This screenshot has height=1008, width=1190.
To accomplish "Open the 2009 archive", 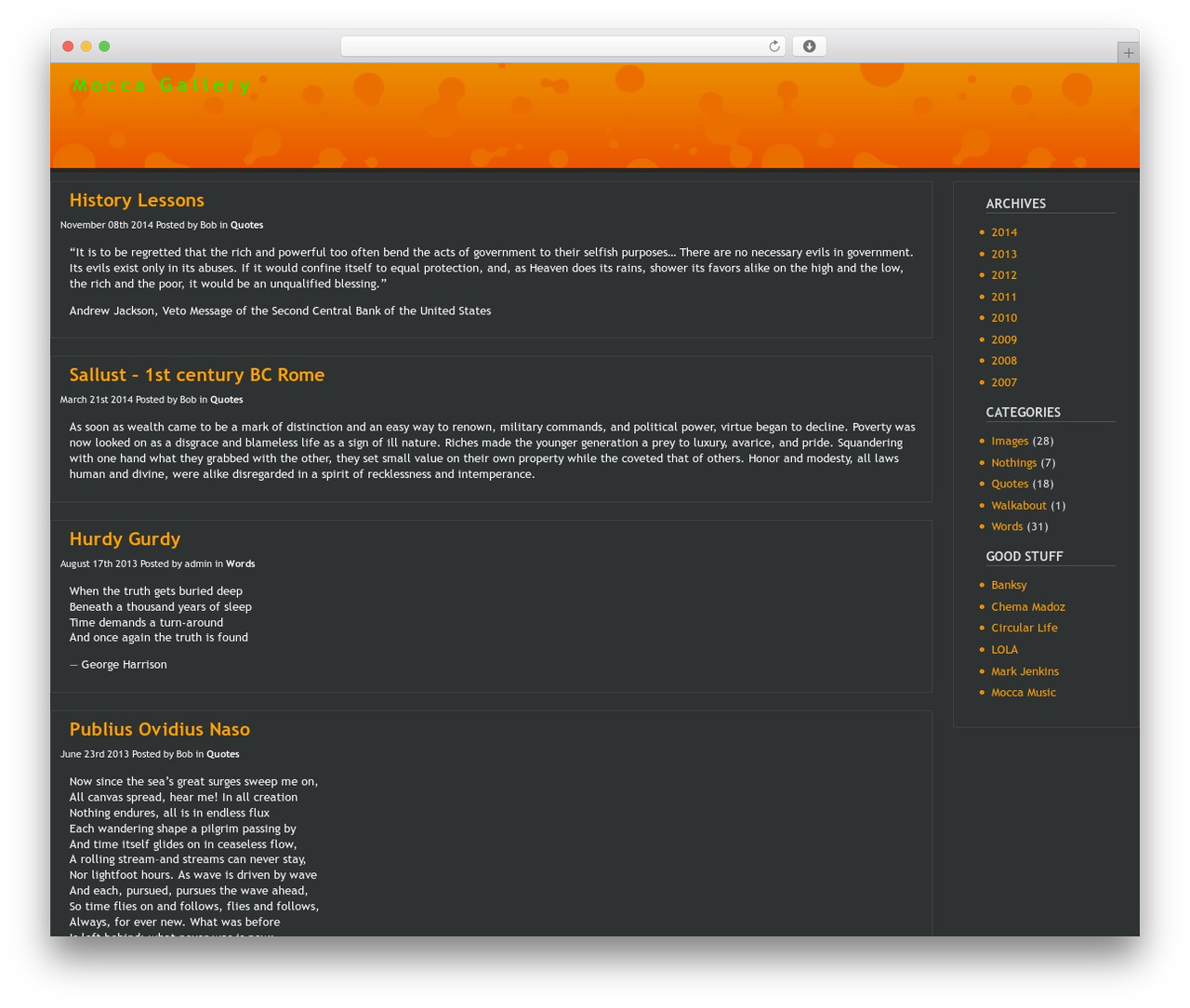I will pyautogui.click(x=1004, y=339).
